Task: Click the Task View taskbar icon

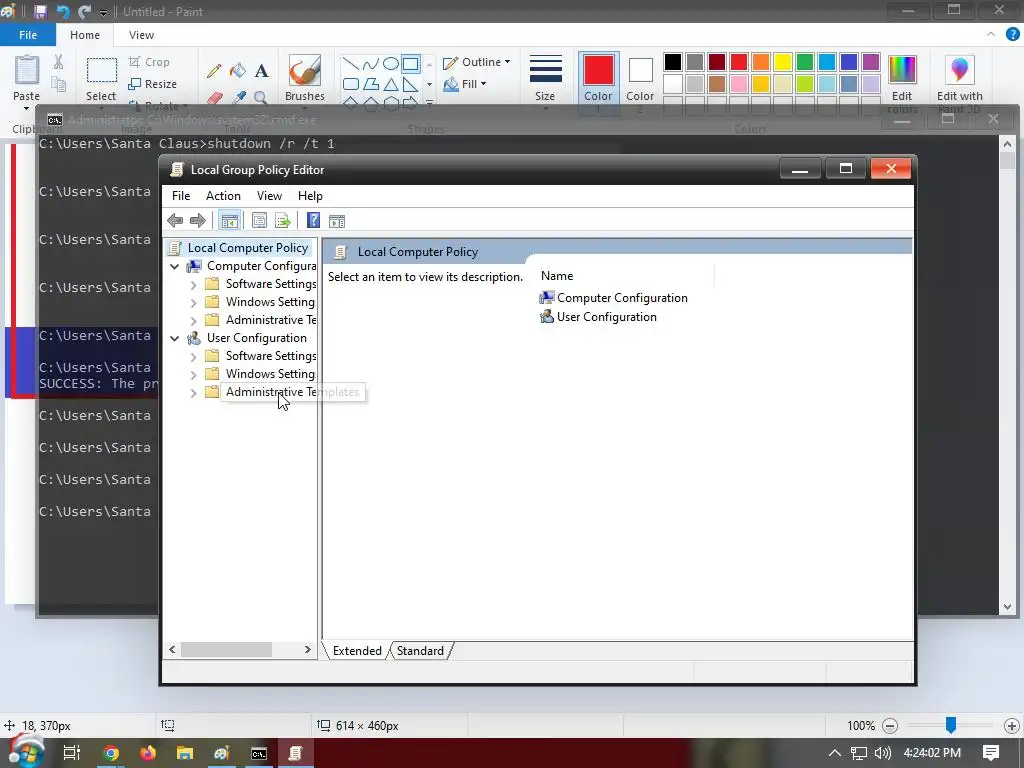Action: pos(72,753)
